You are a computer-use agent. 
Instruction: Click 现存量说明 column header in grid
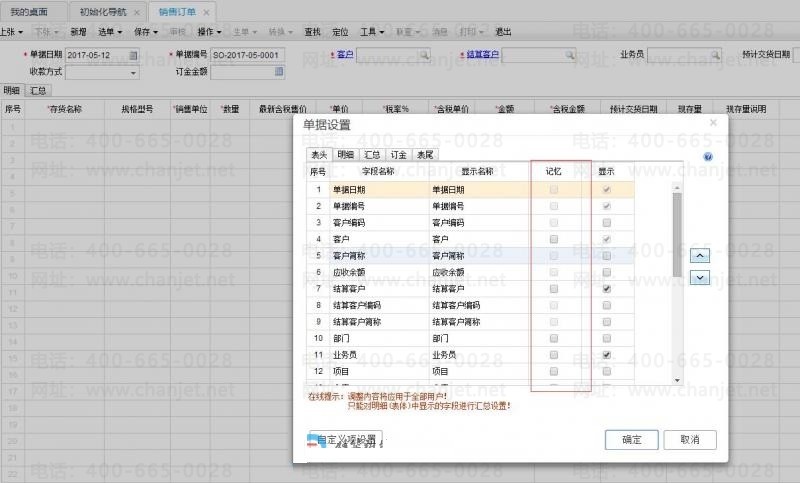[746, 109]
